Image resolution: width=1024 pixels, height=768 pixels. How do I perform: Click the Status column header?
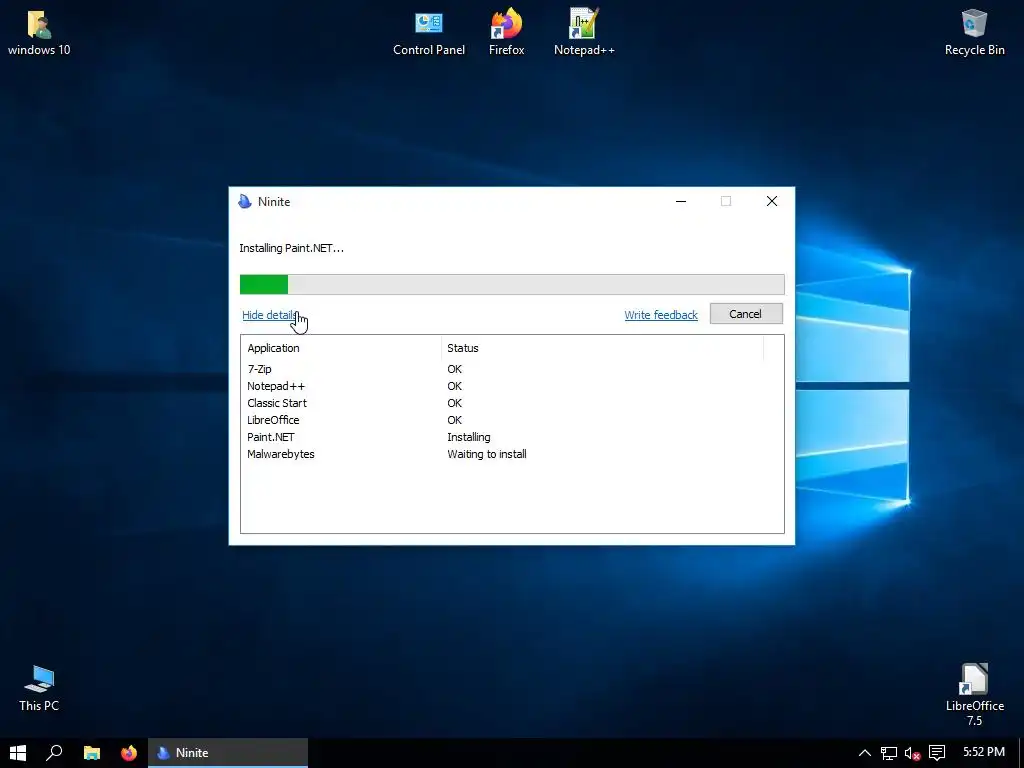coord(602,348)
